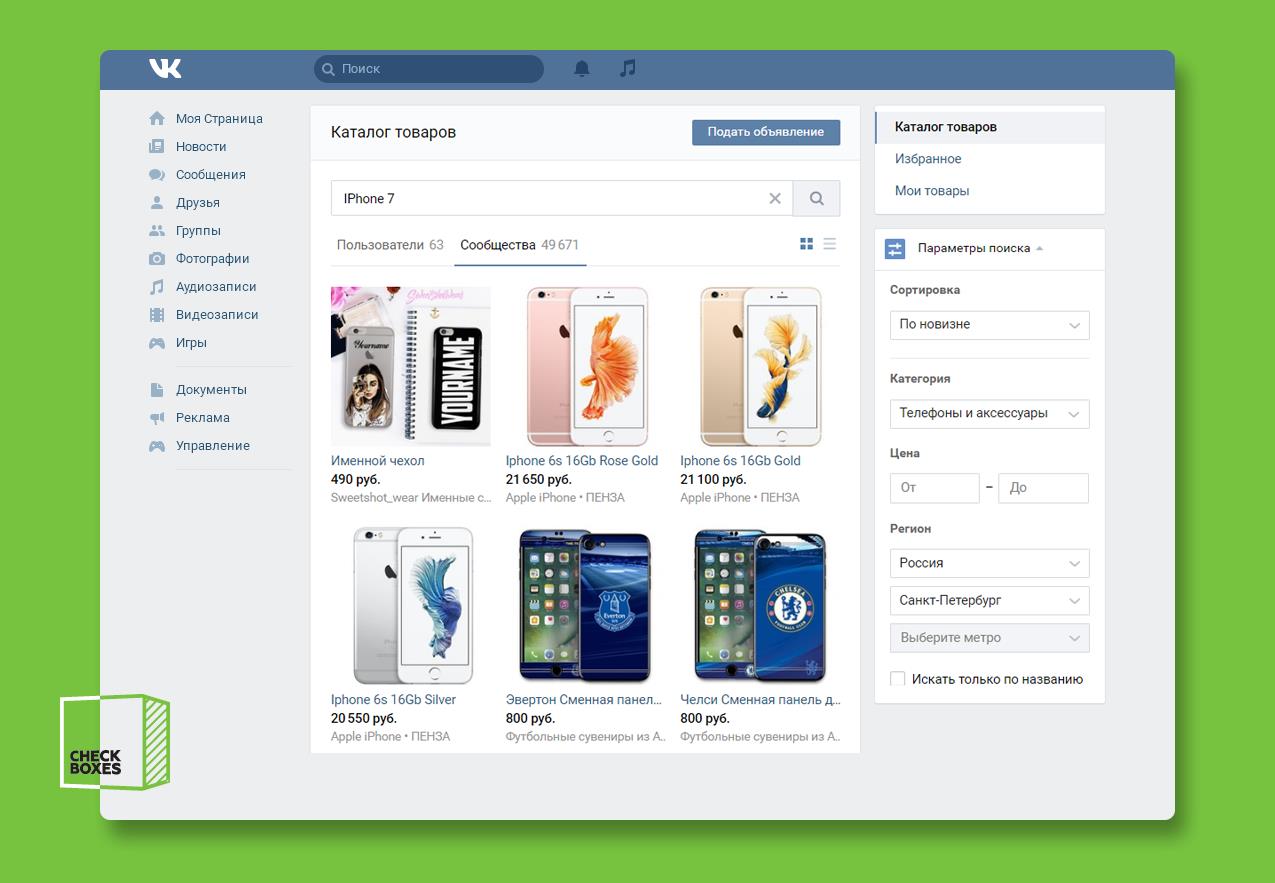Image resolution: width=1275 pixels, height=883 pixels.
Task: Open the Телефоны и аксессуары category dropdown
Action: (x=989, y=413)
